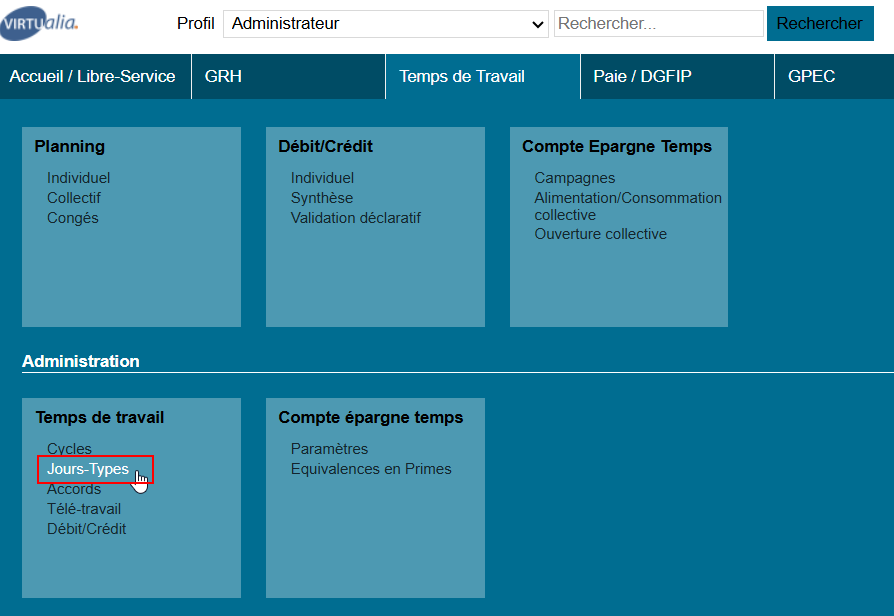The height and width of the screenshot is (616, 894).
Task: Open the GPEC tab
Action: 811,76
